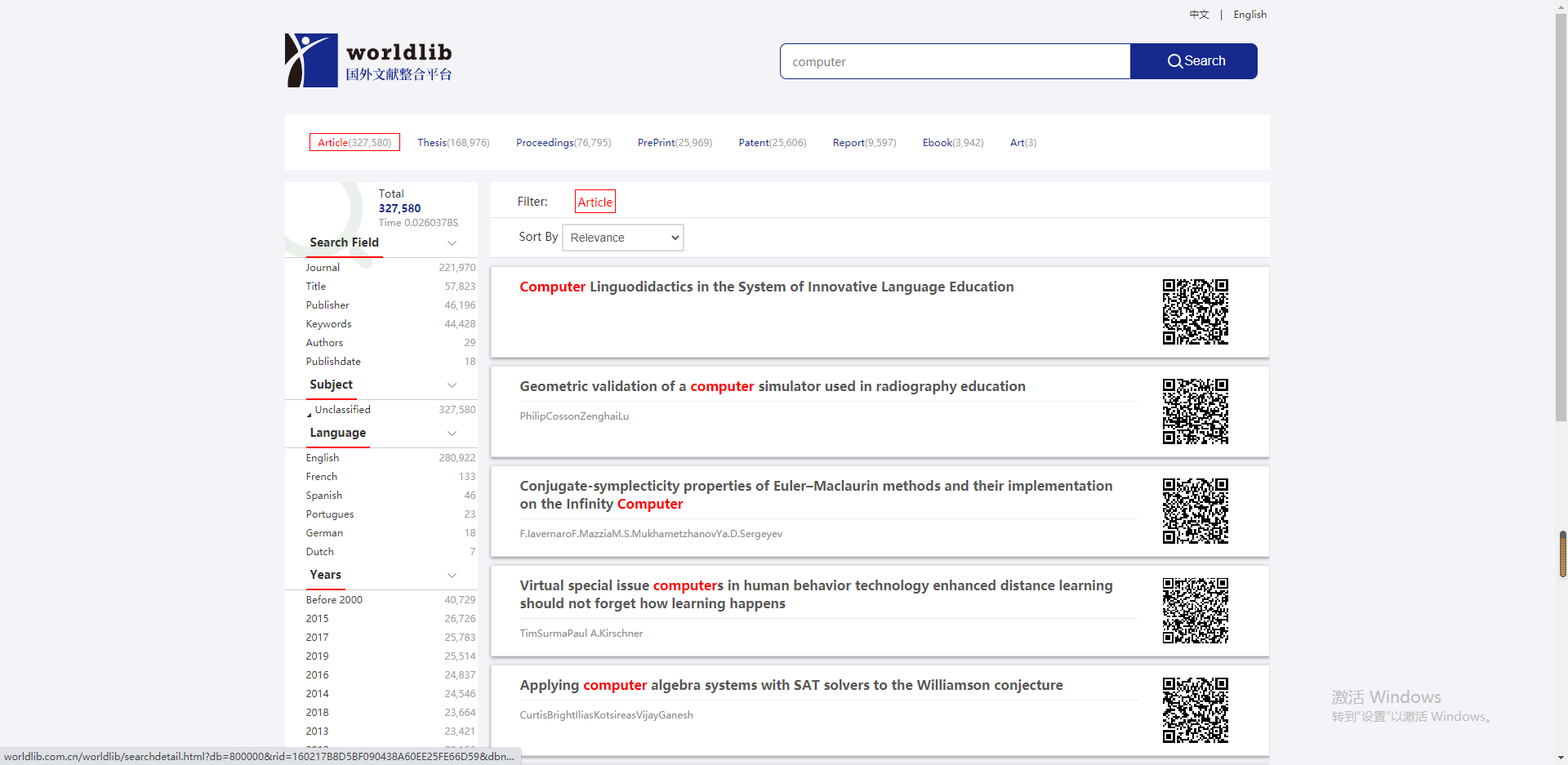Click the QR code for Computer Linguodidactics article

(x=1195, y=312)
